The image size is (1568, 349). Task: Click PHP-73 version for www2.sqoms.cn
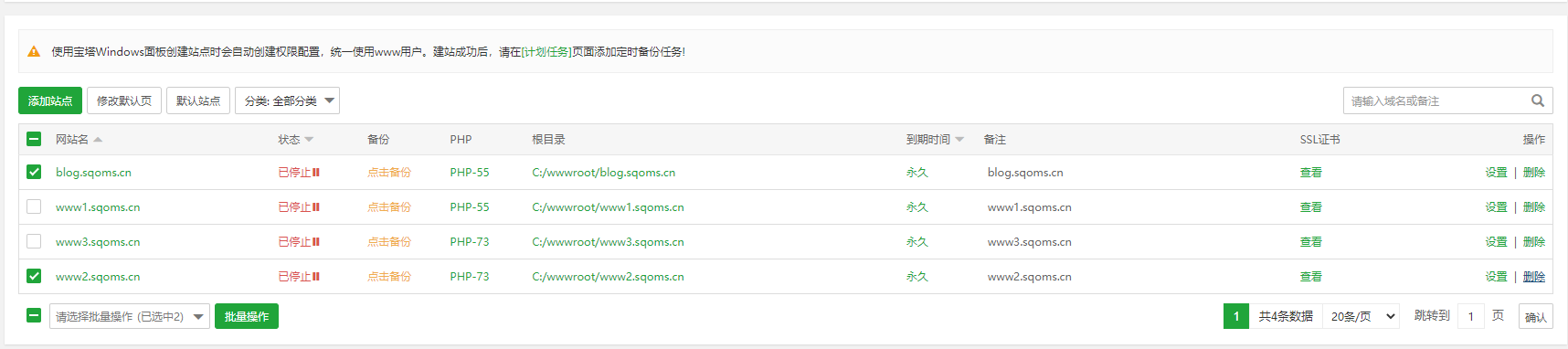click(470, 277)
